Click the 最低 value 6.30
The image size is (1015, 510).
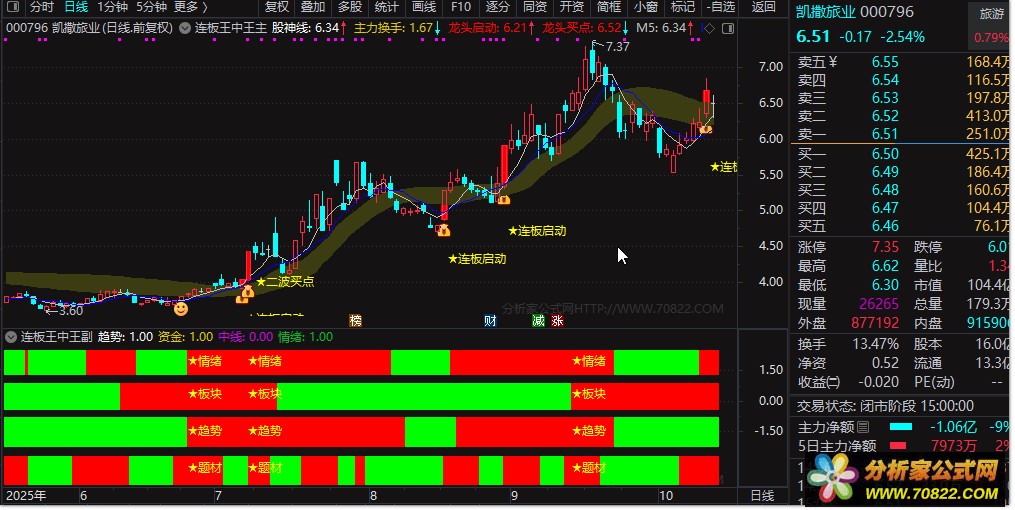click(885, 285)
